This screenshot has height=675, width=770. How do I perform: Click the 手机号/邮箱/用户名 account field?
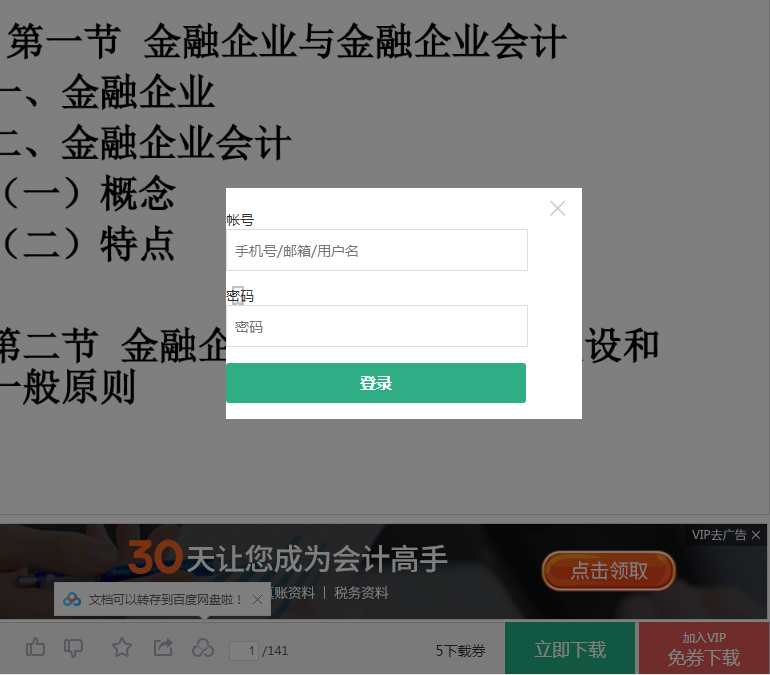point(377,250)
